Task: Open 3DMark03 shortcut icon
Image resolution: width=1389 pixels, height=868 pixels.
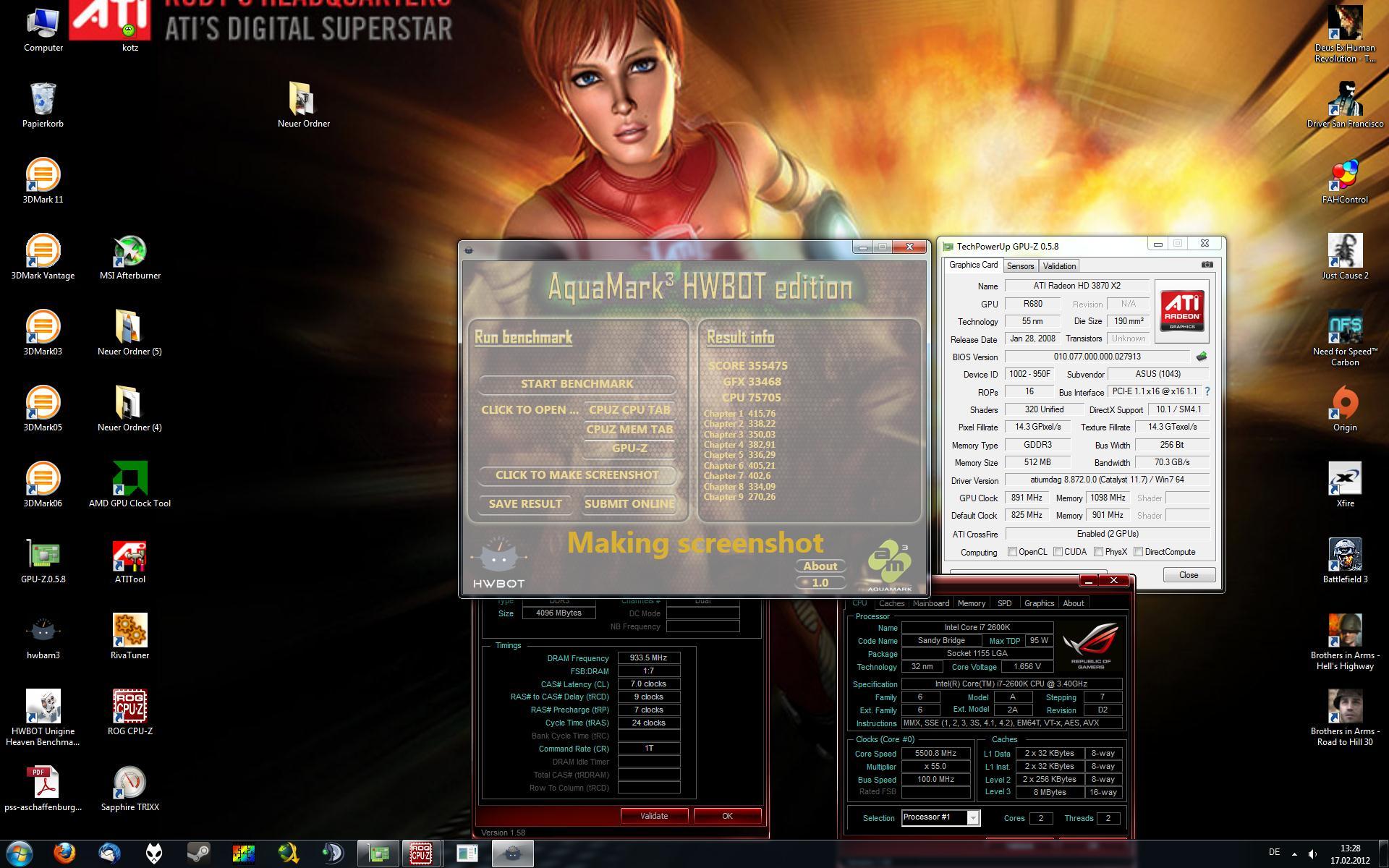Action: (x=43, y=333)
